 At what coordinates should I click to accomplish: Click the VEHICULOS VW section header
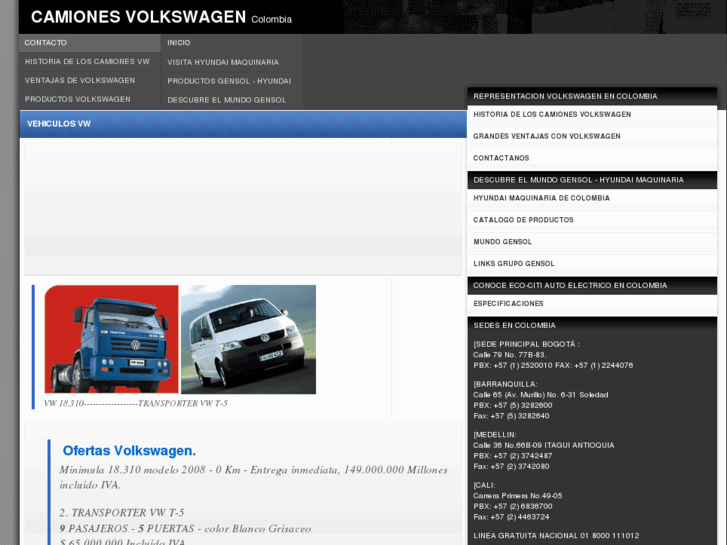[243, 124]
